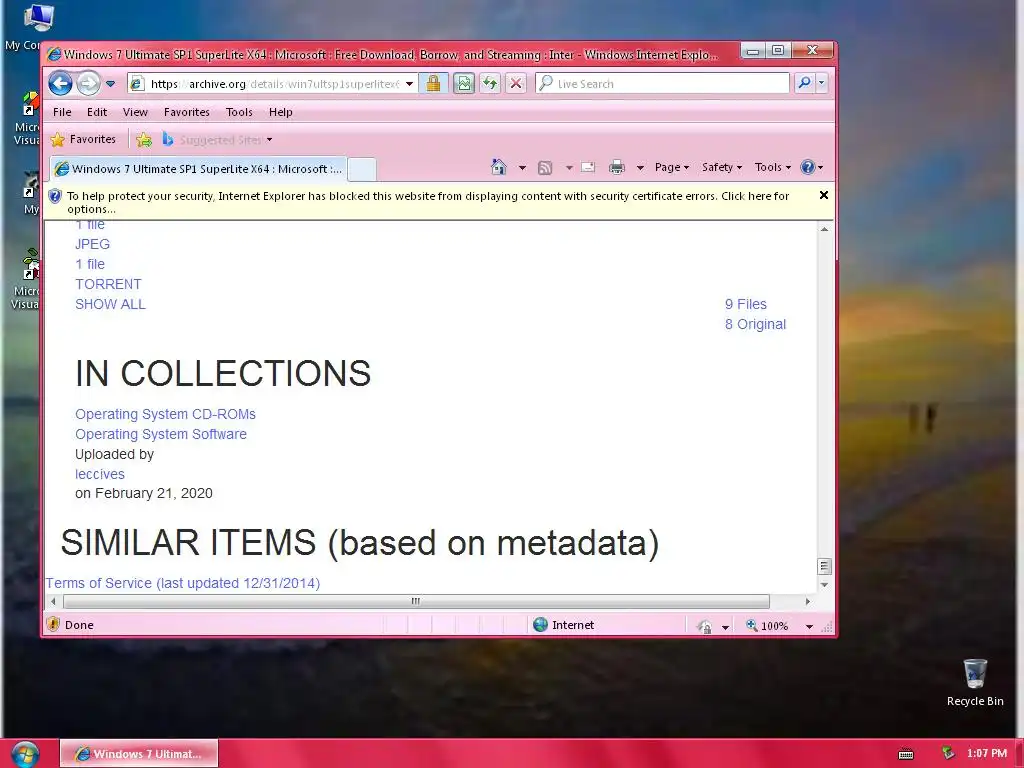Click the RSS feeds icon
This screenshot has width=1024, height=768.
[545, 168]
